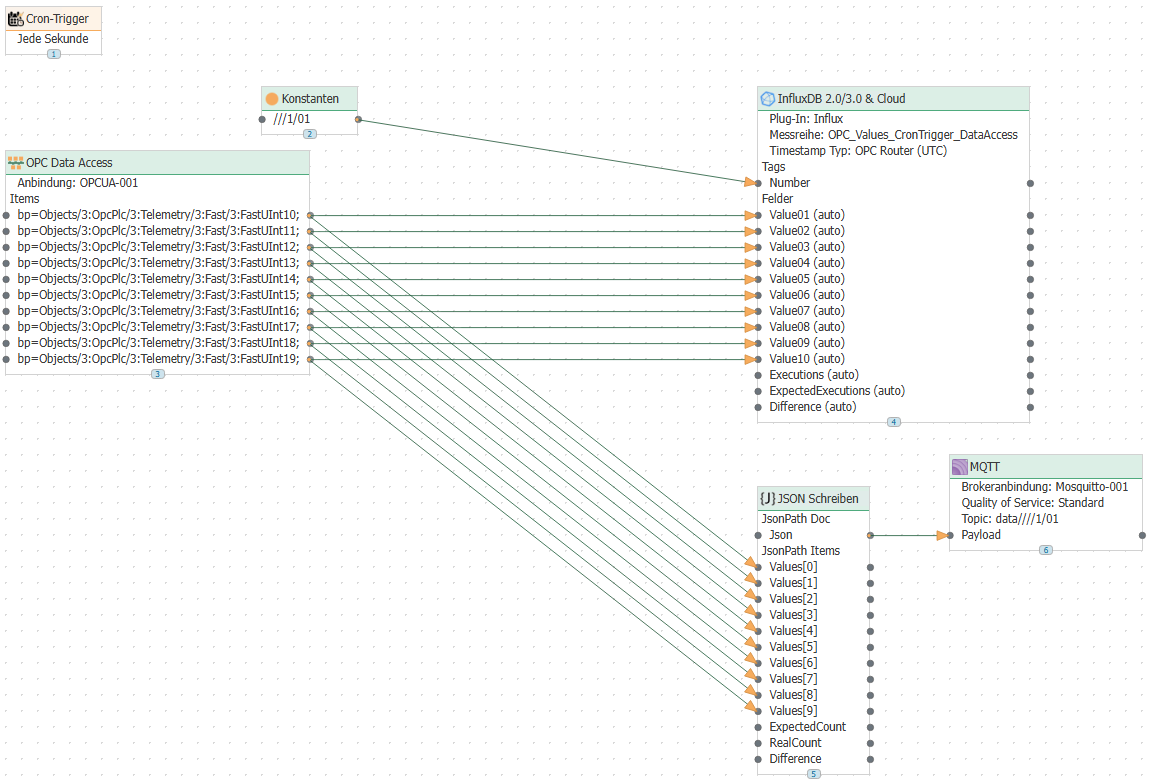1152x783 pixels.
Task: Click the MQTT Topic data////1/01 line
Action: (1009, 519)
